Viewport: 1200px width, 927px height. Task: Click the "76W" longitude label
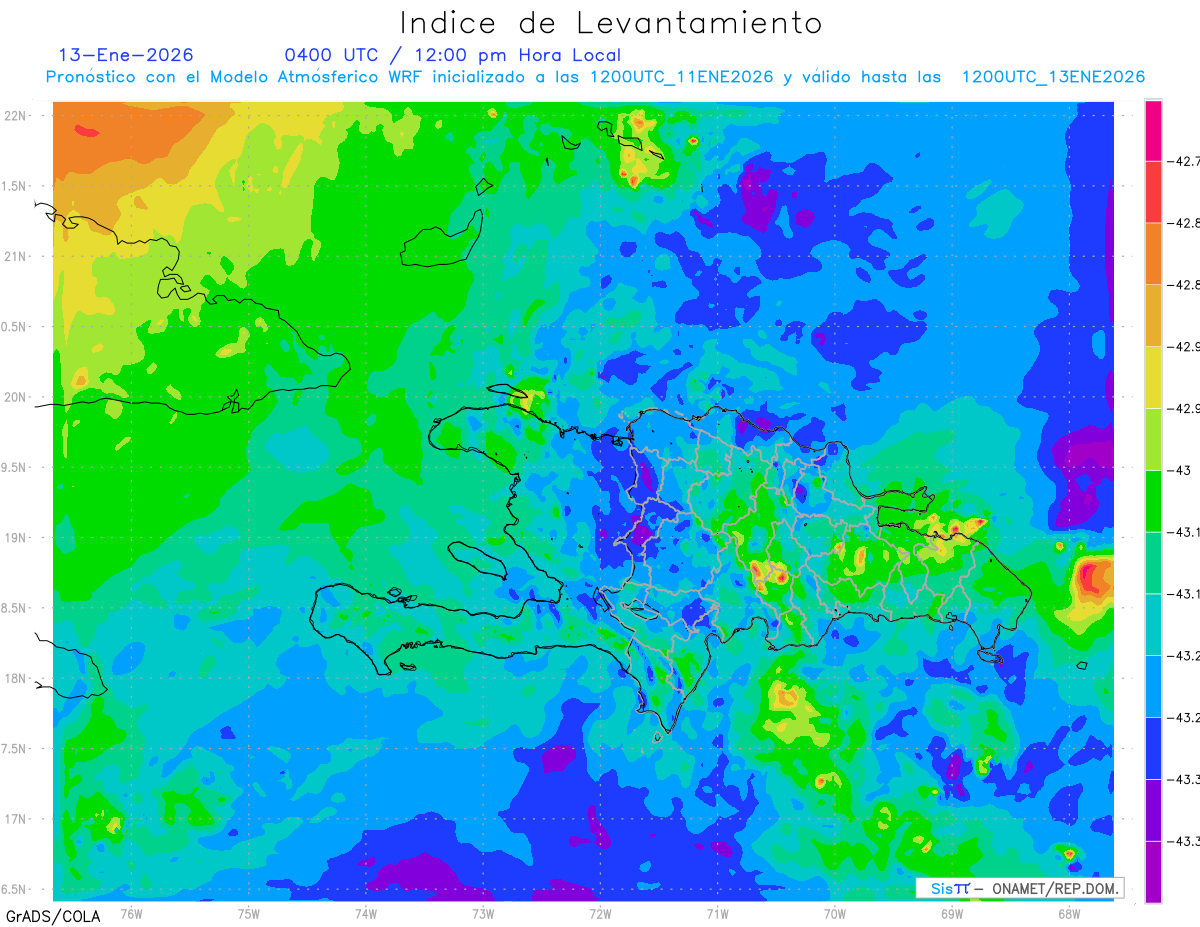[131, 913]
